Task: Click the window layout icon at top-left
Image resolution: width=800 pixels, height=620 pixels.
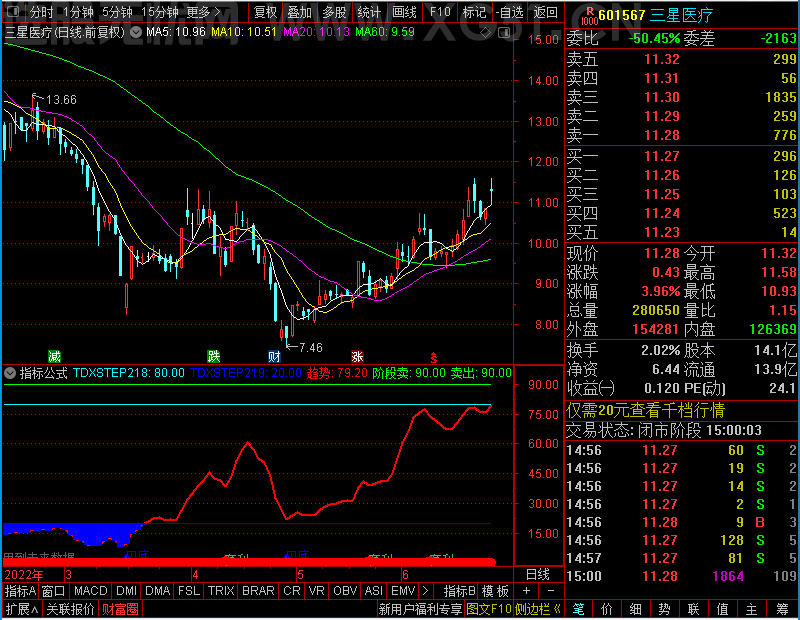Action: (13, 11)
